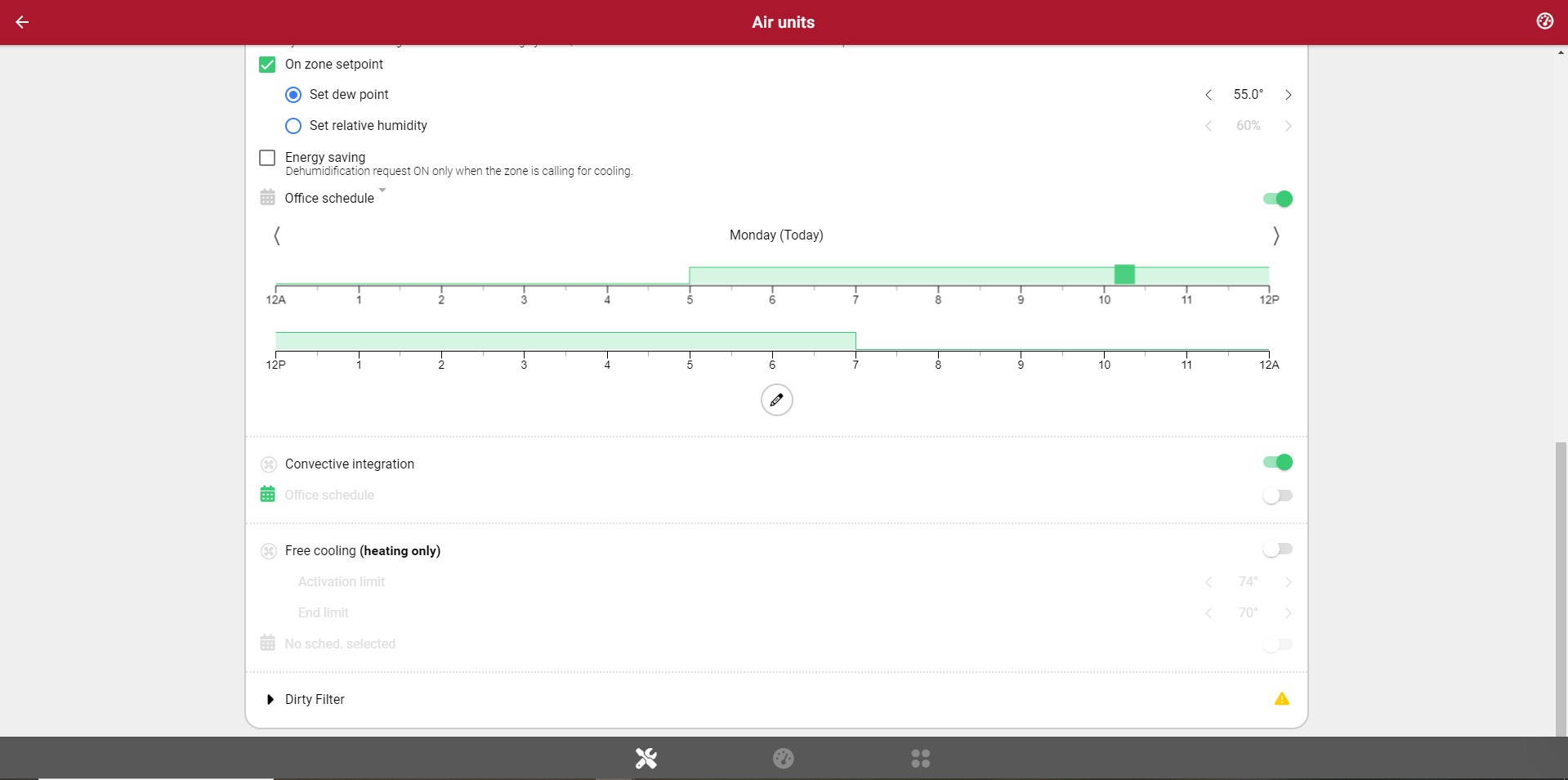This screenshot has height=780, width=1568.
Task: Click the Activation limit label
Action: pyautogui.click(x=341, y=581)
